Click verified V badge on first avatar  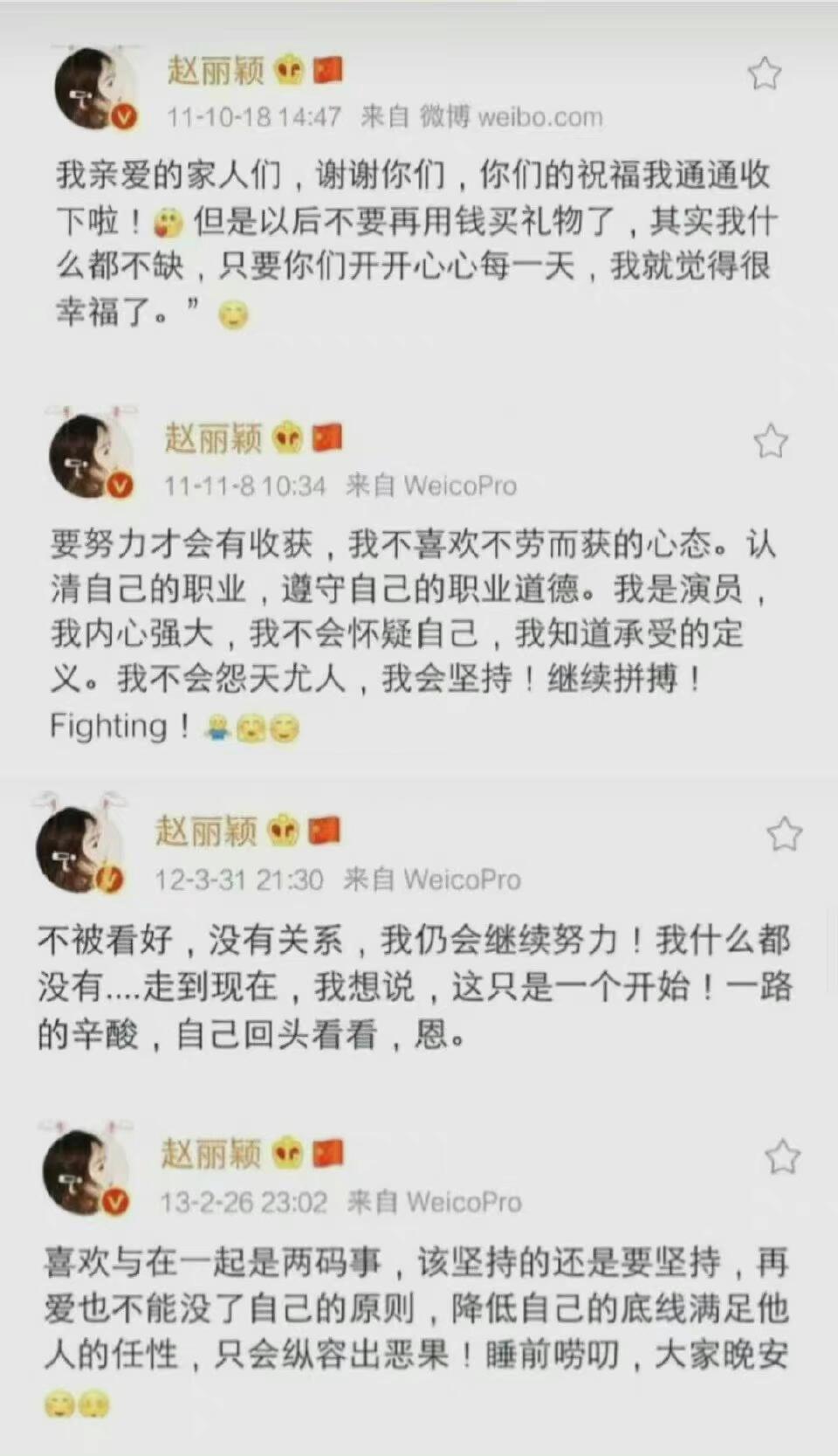point(125,117)
